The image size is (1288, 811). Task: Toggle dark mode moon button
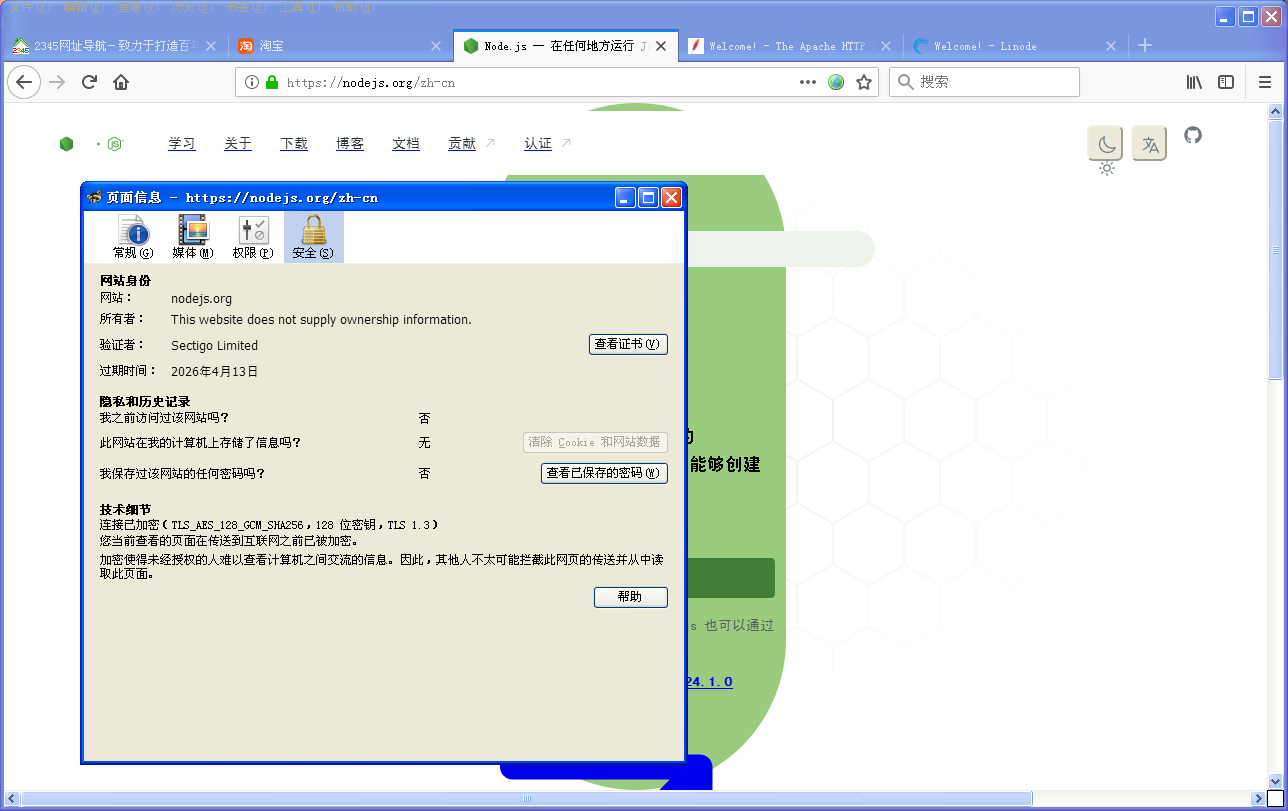[x=1106, y=144]
